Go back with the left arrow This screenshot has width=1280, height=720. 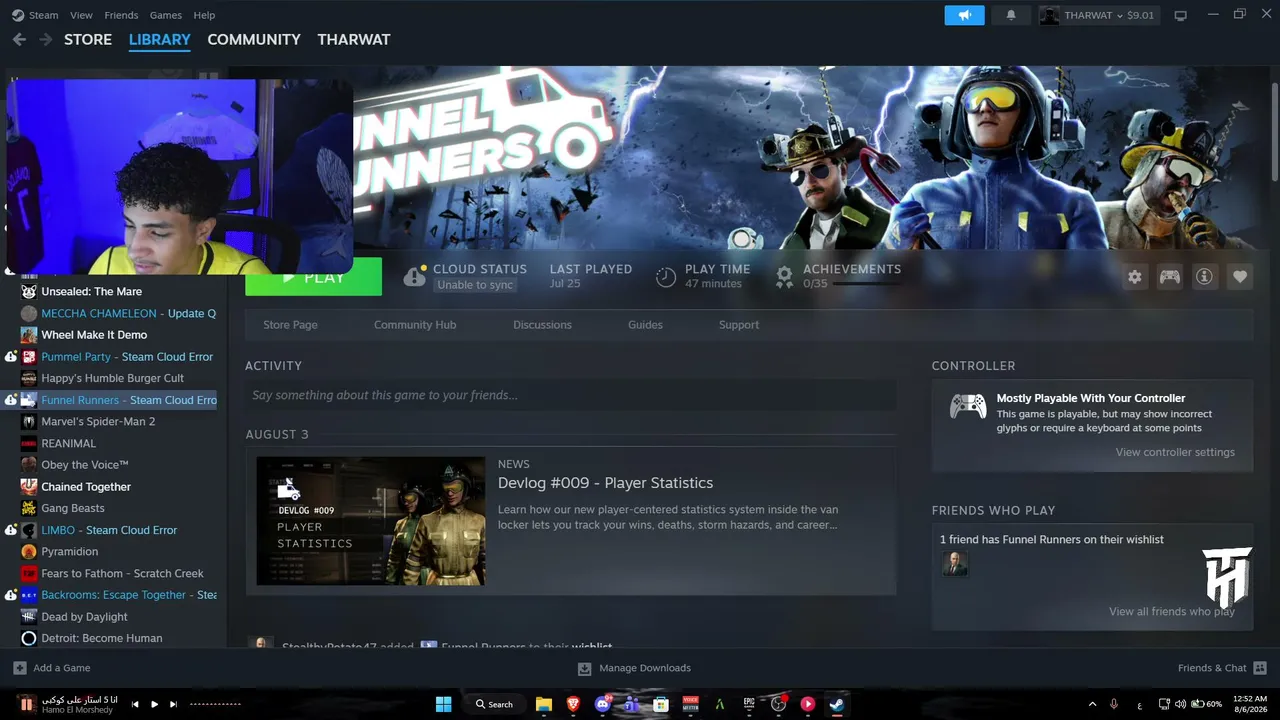[19, 39]
